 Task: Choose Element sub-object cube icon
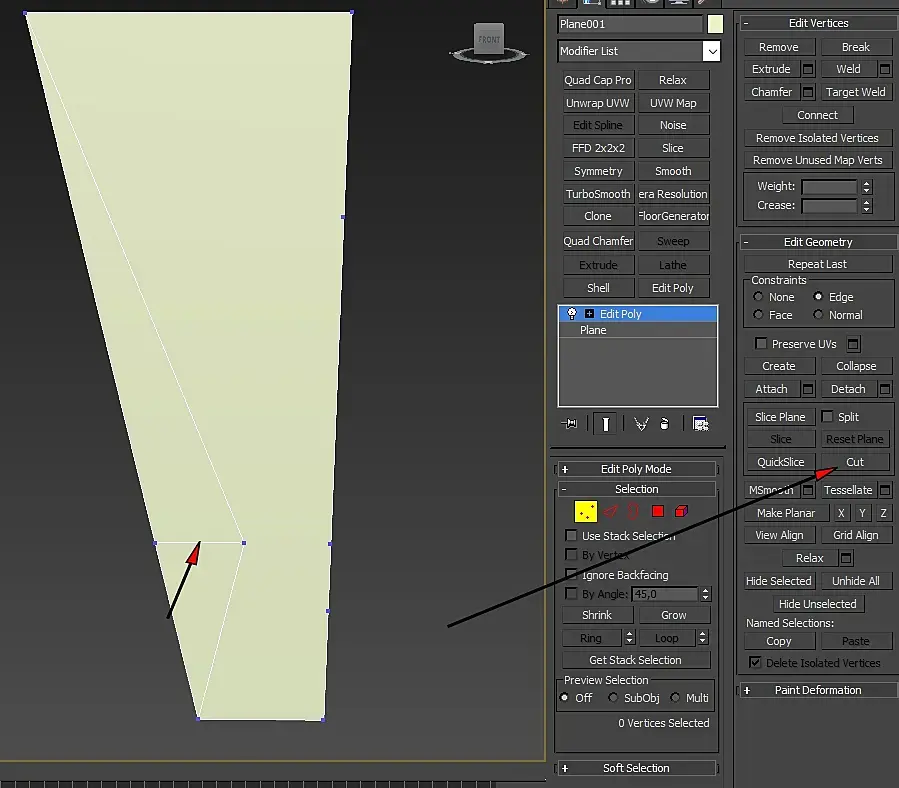[681, 512]
